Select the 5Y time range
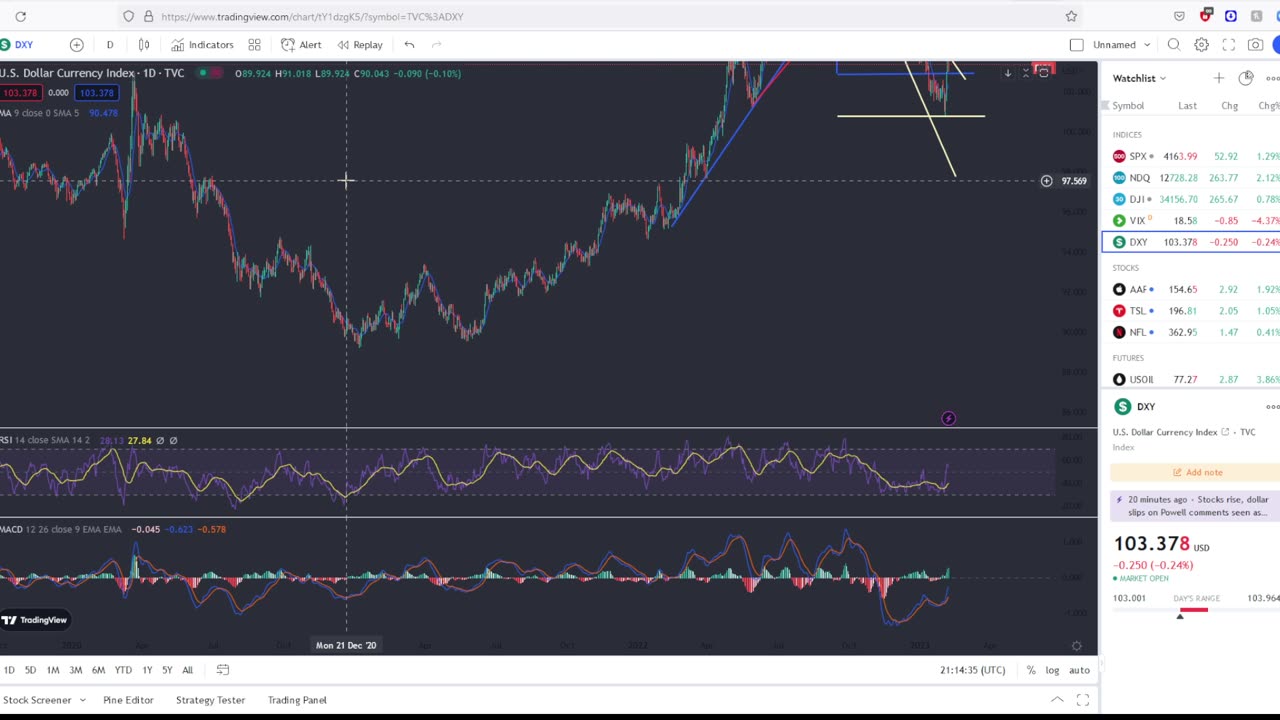Image resolution: width=1280 pixels, height=720 pixels. (x=167, y=670)
